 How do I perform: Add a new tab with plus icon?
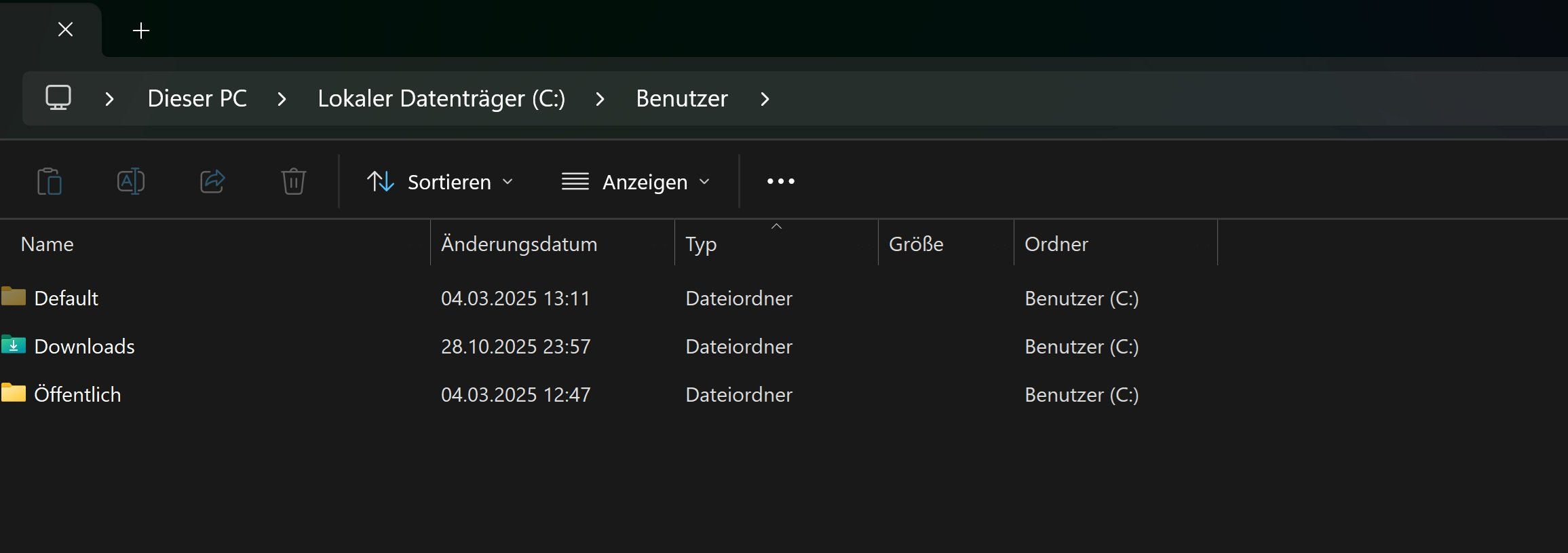pyautogui.click(x=141, y=31)
